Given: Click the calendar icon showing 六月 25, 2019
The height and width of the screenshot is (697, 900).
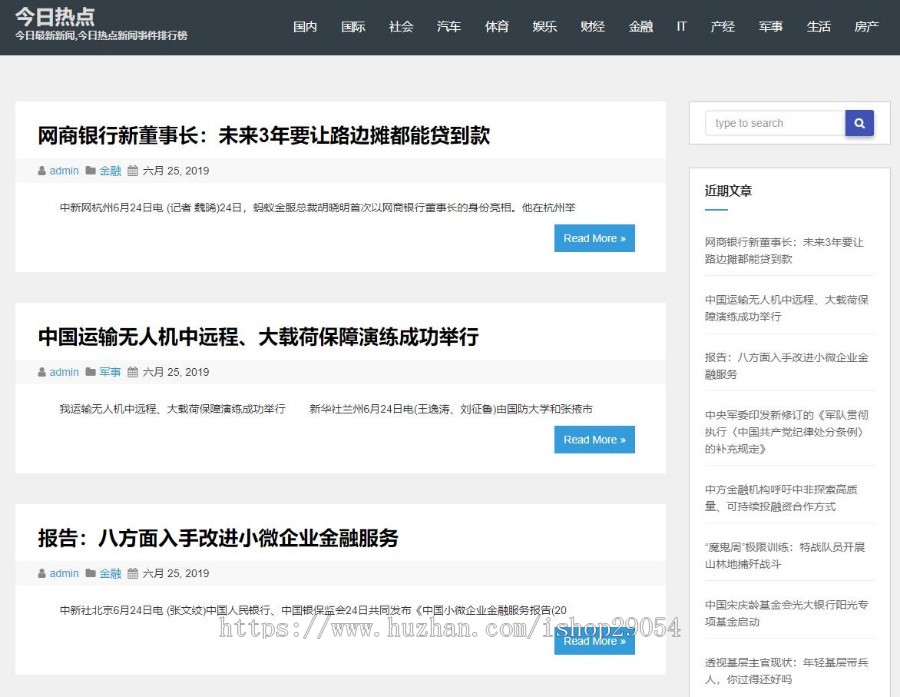Looking at the screenshot, I should [135, 171].
